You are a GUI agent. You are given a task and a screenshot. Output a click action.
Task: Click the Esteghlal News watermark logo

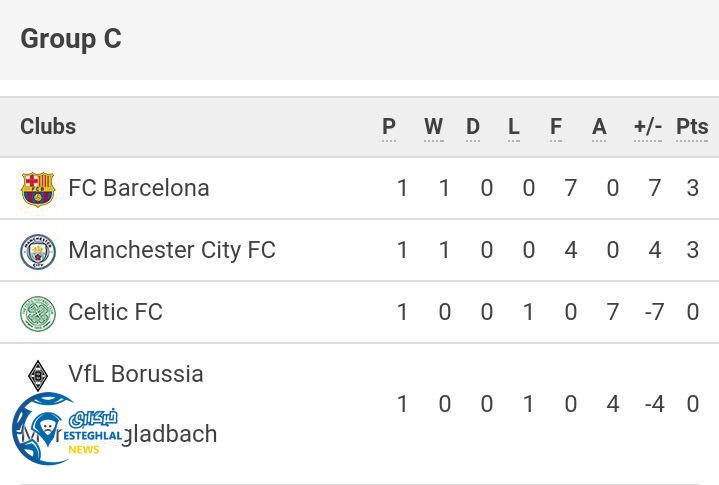68,429
